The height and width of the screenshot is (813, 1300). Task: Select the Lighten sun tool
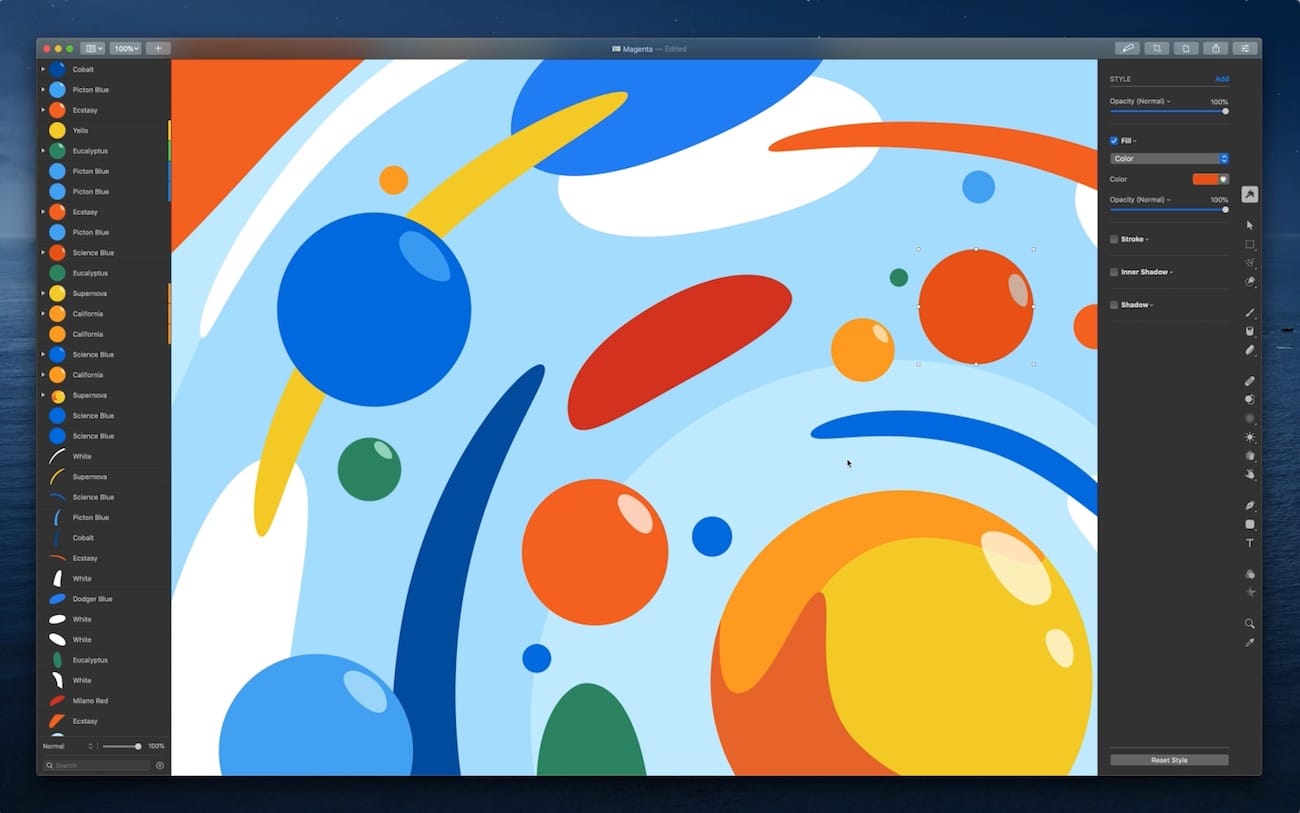click(1249, 437)
